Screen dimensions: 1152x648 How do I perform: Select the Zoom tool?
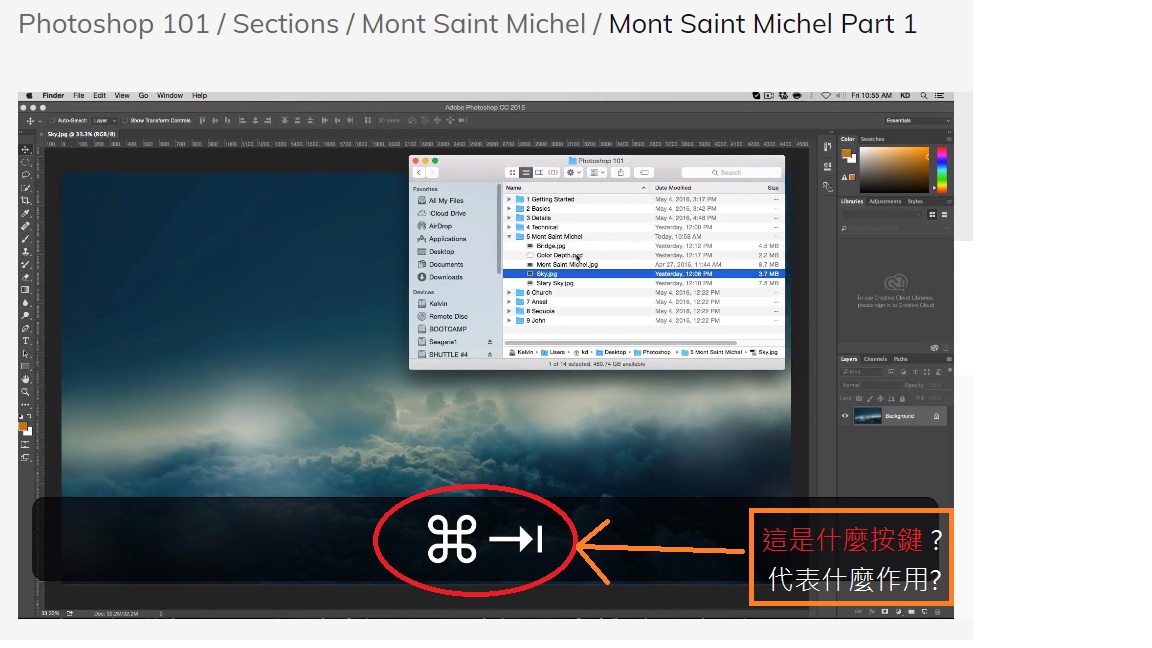click(x=25, y=388)
